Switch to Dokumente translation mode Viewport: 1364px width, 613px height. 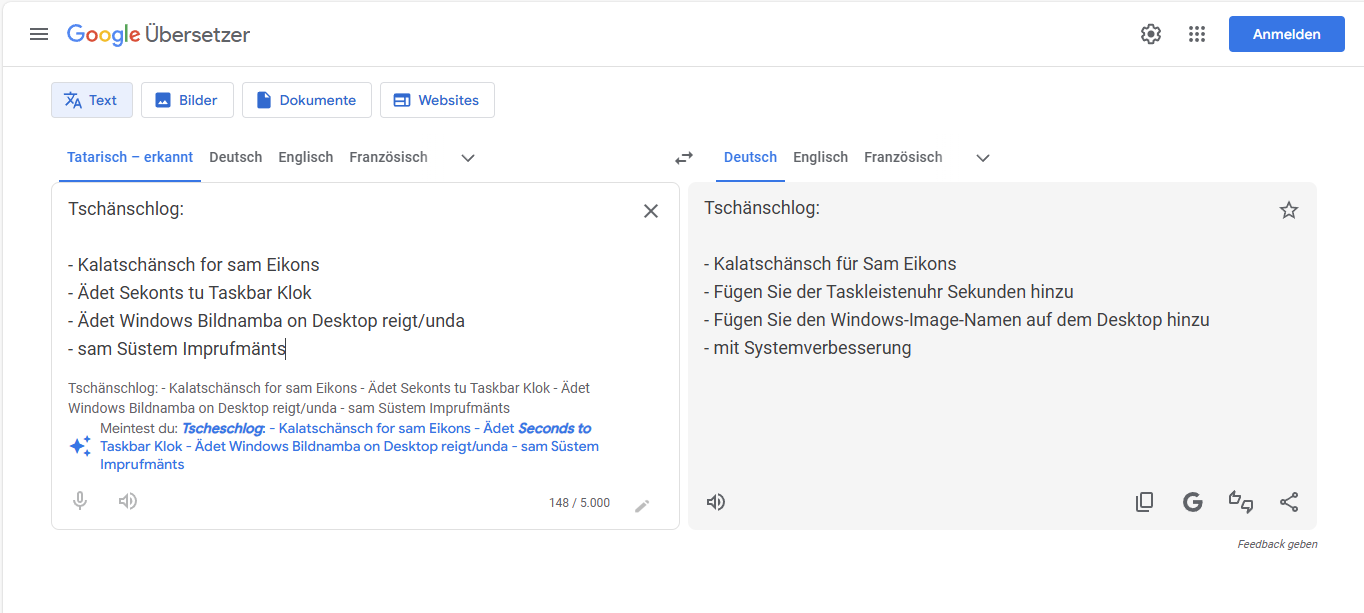tap(307, 100)
